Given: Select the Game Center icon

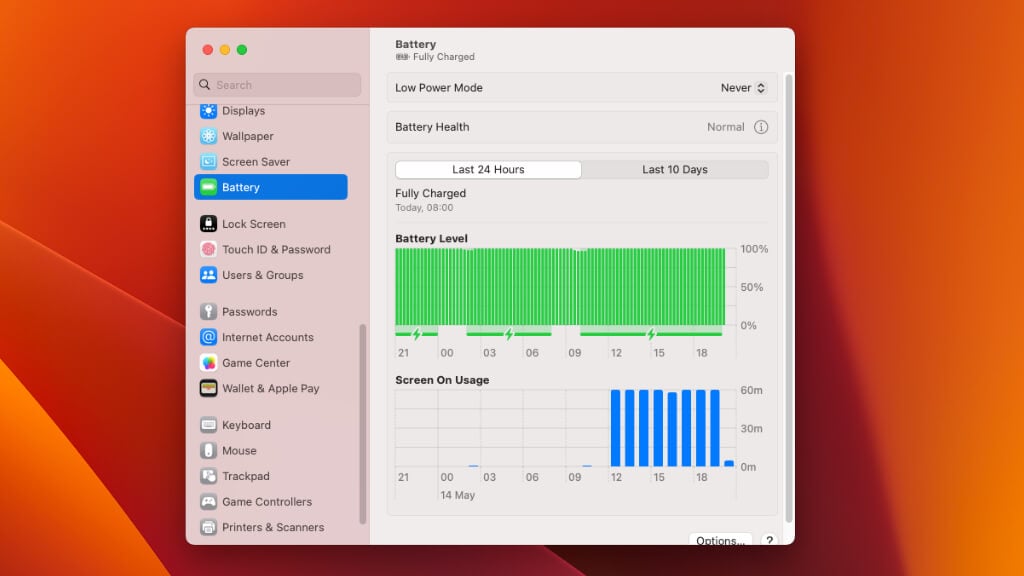Looking at the screenshot, I should click(x=208, y=362).
